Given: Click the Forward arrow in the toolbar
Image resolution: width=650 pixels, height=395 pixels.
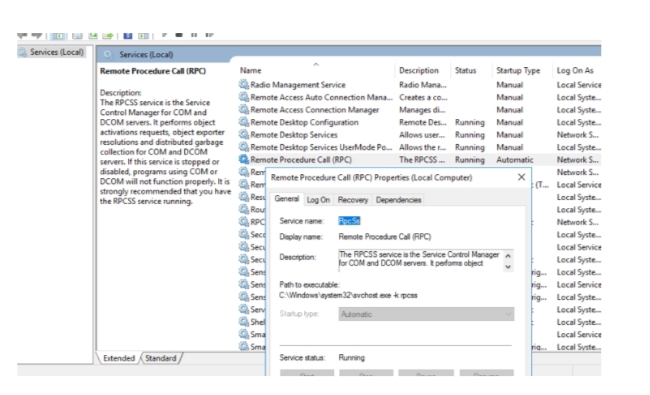Looking at the screenshot, I should 37,35.
